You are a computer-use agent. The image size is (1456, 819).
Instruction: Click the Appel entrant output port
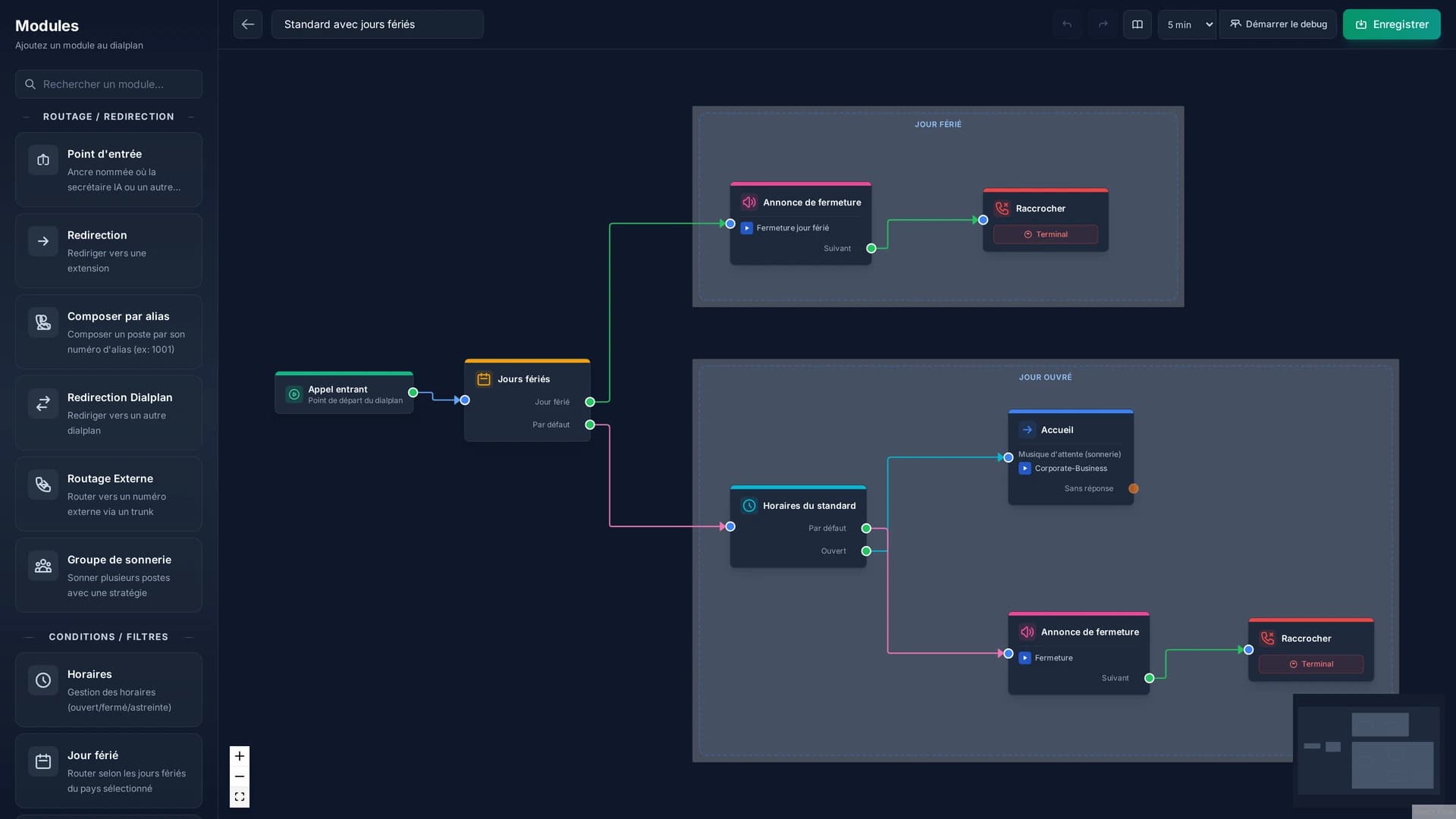point(413,393)
